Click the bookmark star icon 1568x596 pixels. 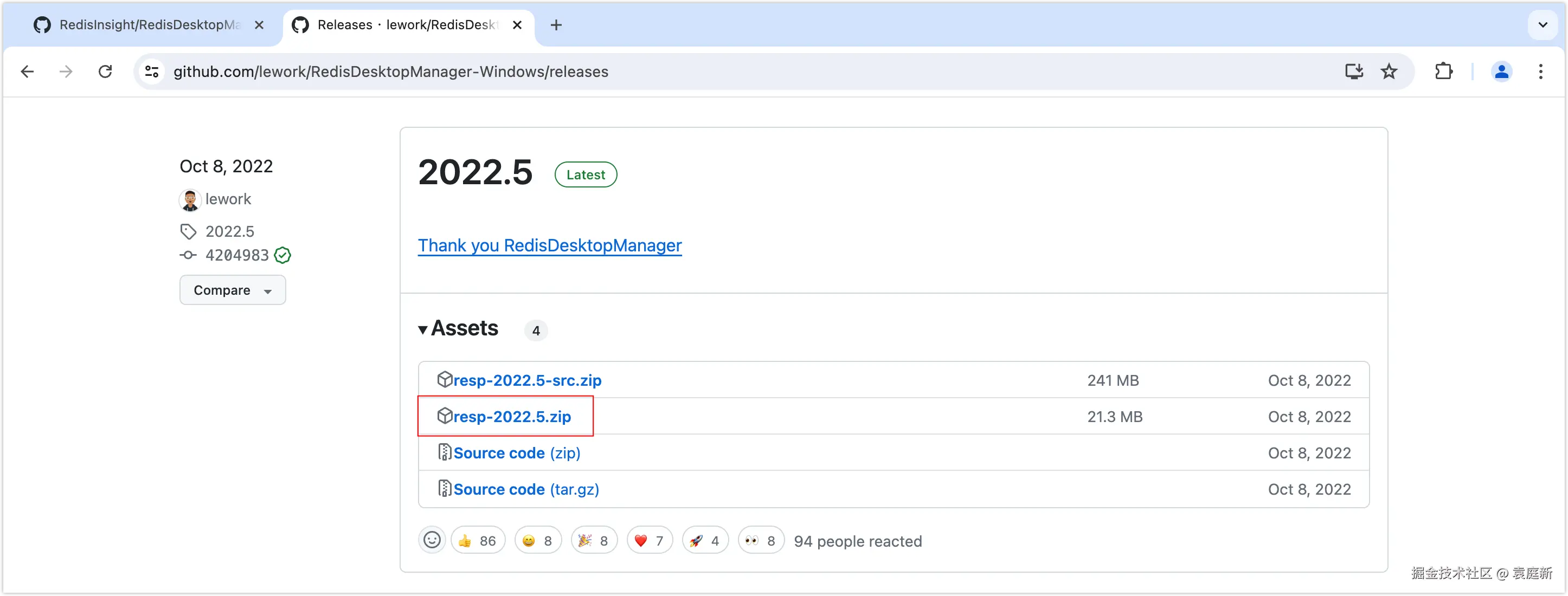1389,72
